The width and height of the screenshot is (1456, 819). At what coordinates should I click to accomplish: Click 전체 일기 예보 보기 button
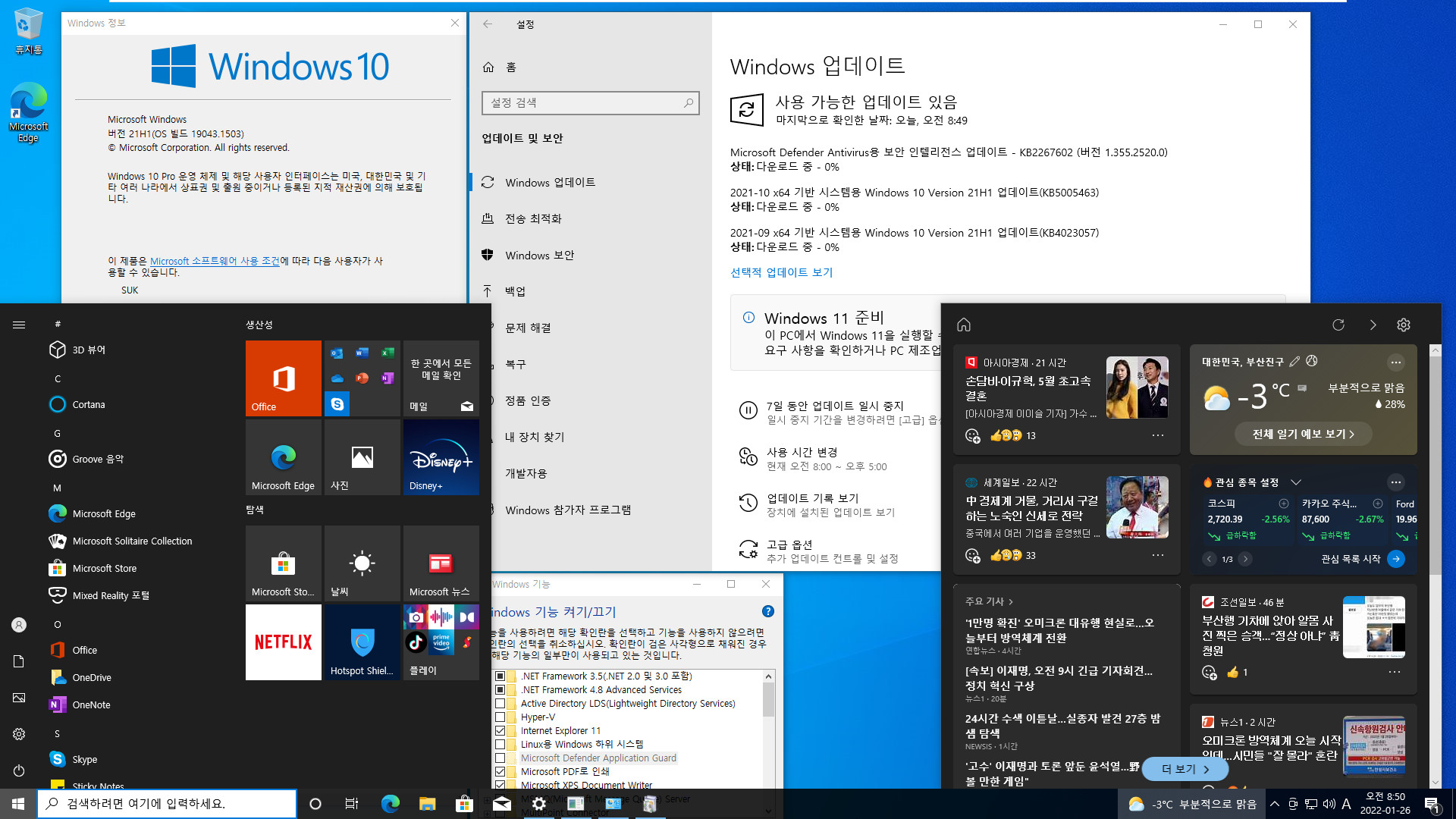pyautogui.click(x=1303, y=434)
